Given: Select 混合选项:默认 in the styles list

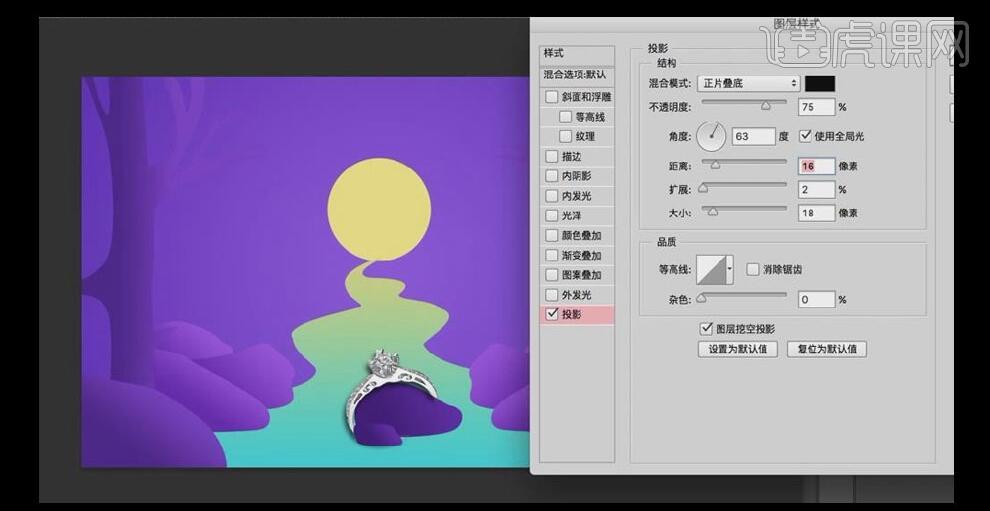Looking at the screenshot, I should click(x=576, y=74).
